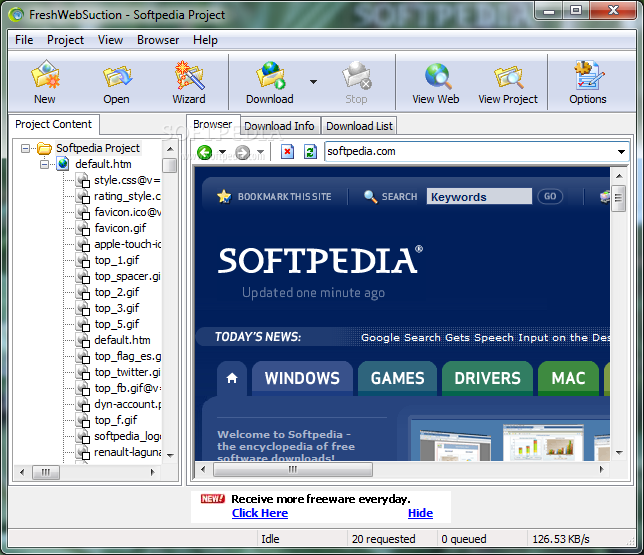Viewport: 644px width, 555px height.
Task: Click the "20 requested" status bar entry
Action: point(384,539)
